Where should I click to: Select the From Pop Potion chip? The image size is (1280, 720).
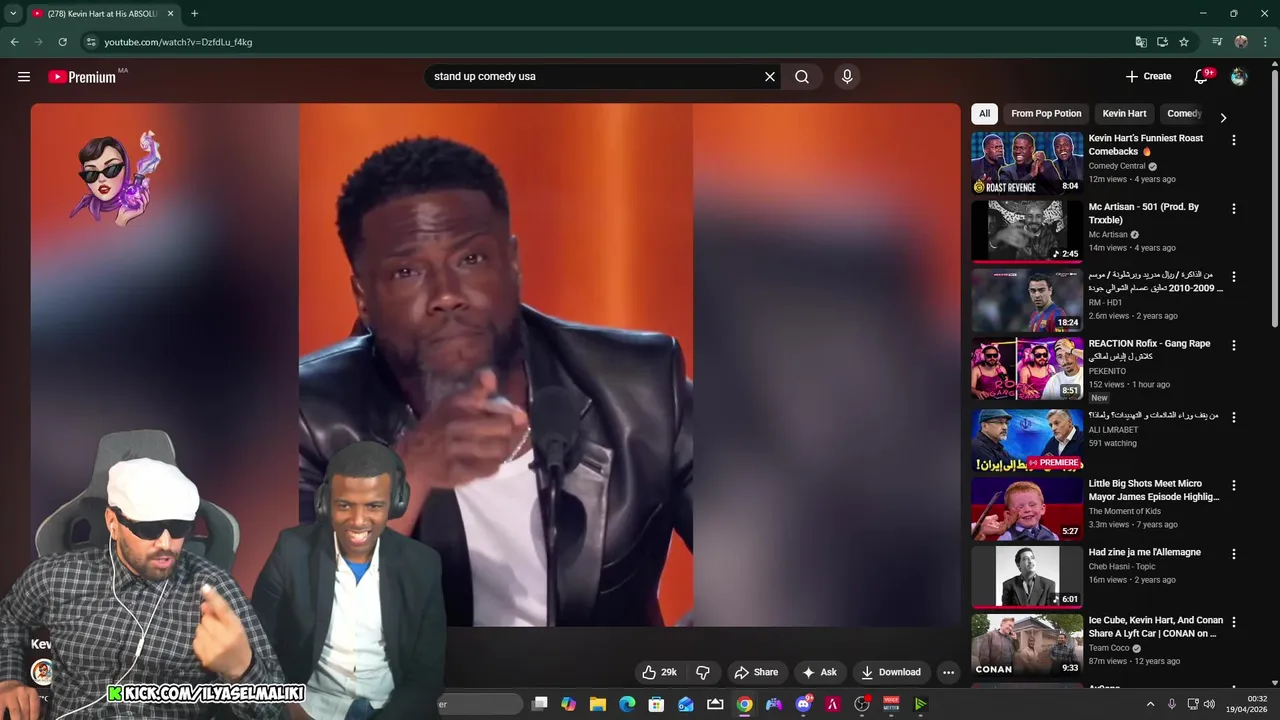pos(1046,114)
